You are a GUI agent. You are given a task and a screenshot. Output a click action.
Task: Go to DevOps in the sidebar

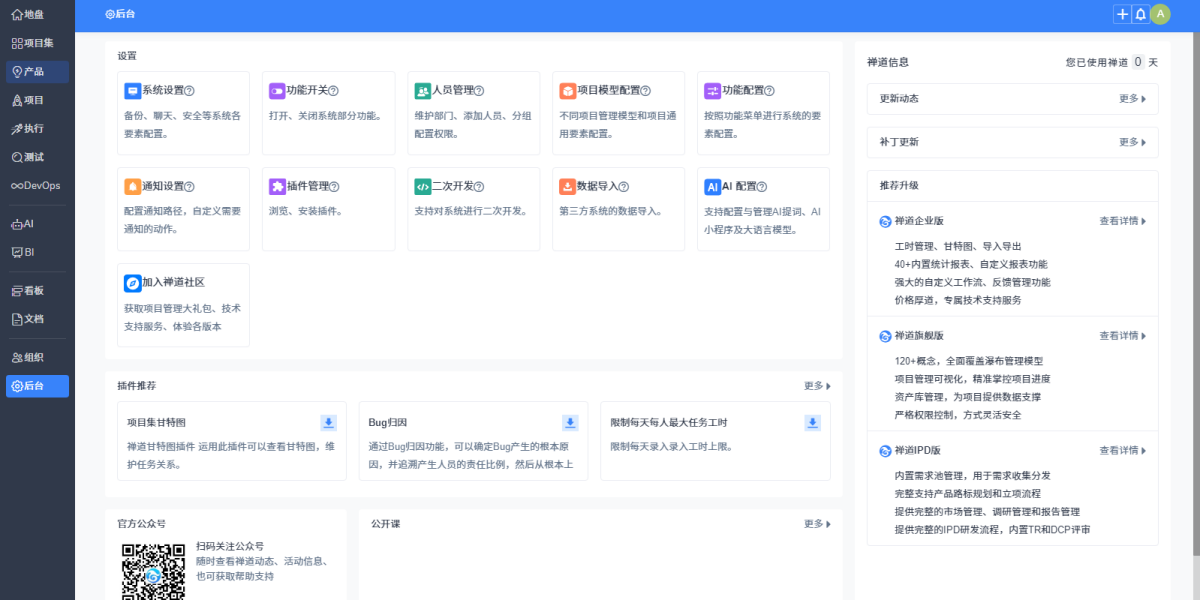(x=37, y=185)
